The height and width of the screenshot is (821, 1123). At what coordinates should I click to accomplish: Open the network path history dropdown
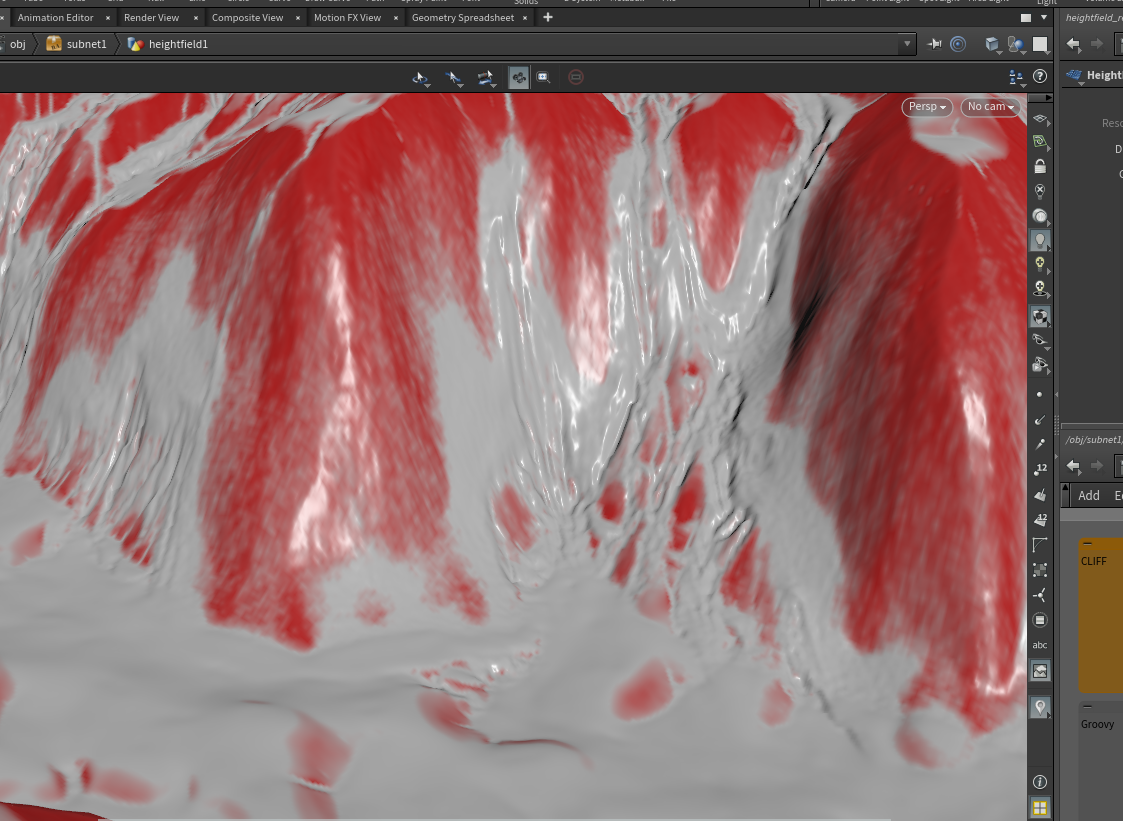[x=907, y=44]
